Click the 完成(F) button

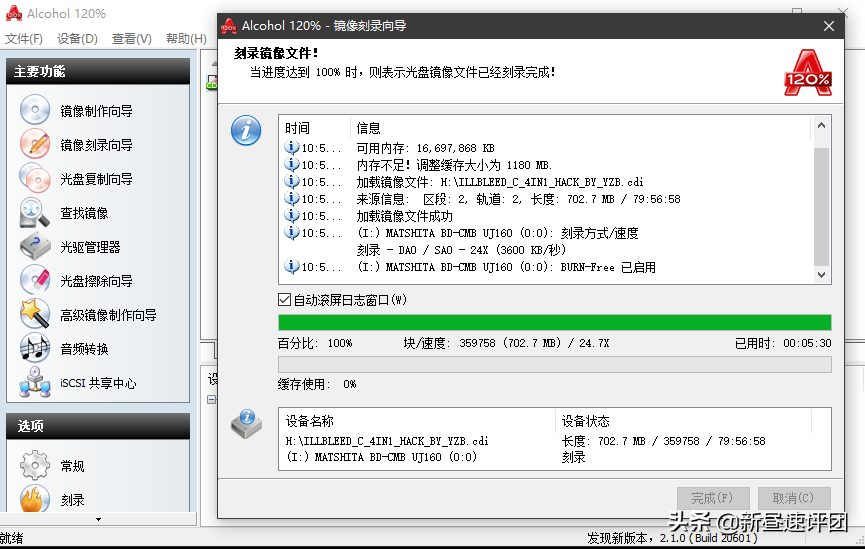tap(712, 497)
